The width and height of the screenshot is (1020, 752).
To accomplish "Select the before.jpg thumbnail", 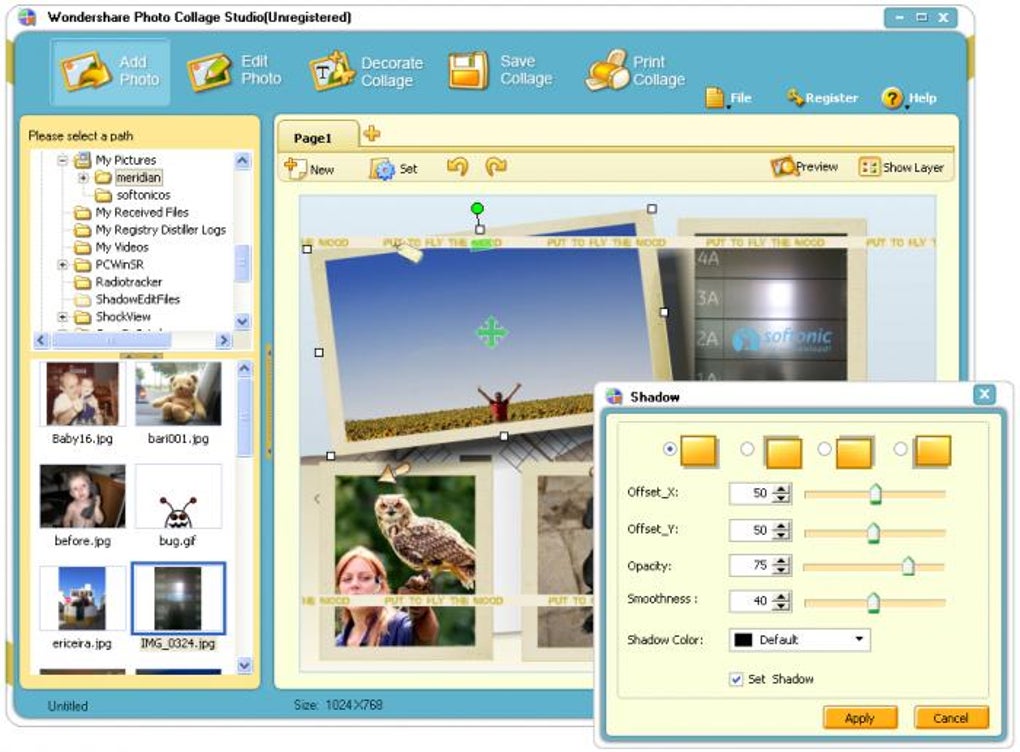I will [x=82, y=496].
